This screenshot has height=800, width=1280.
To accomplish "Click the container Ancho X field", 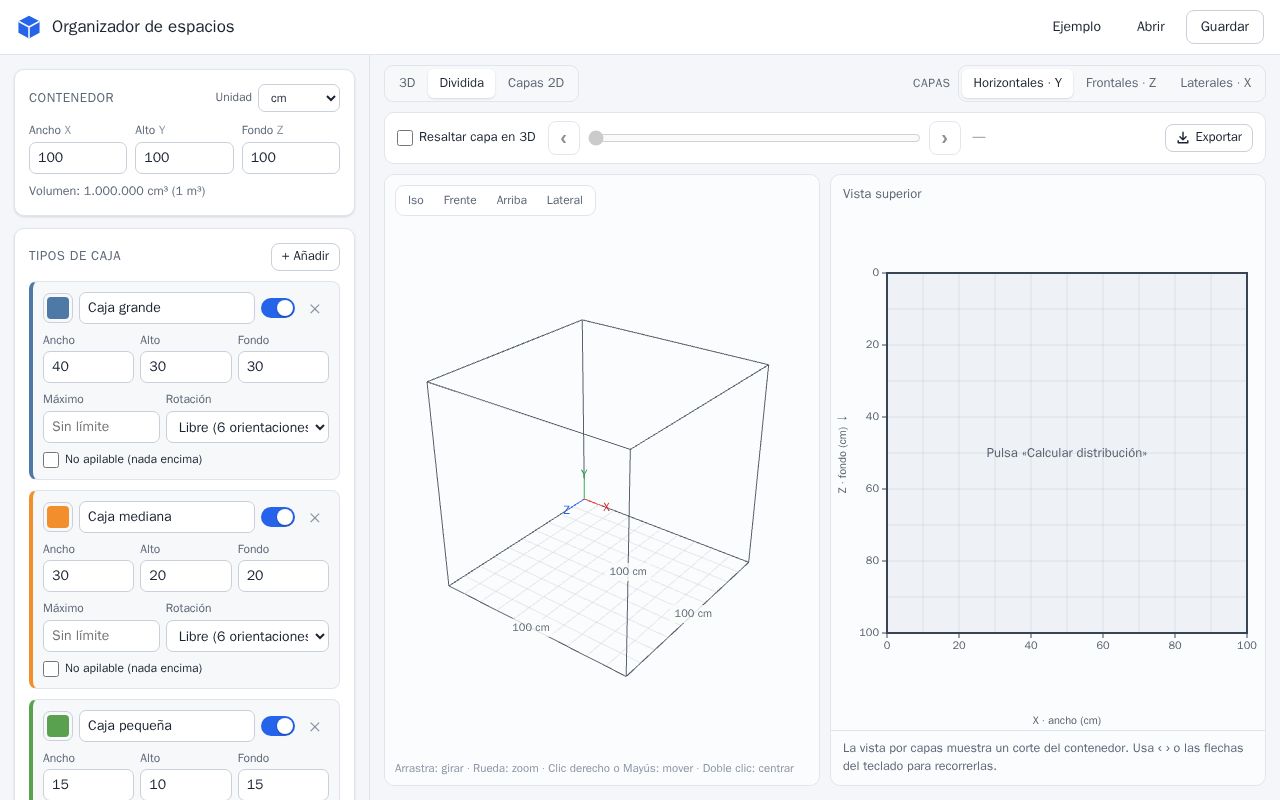I will click(x=78, y=158).
